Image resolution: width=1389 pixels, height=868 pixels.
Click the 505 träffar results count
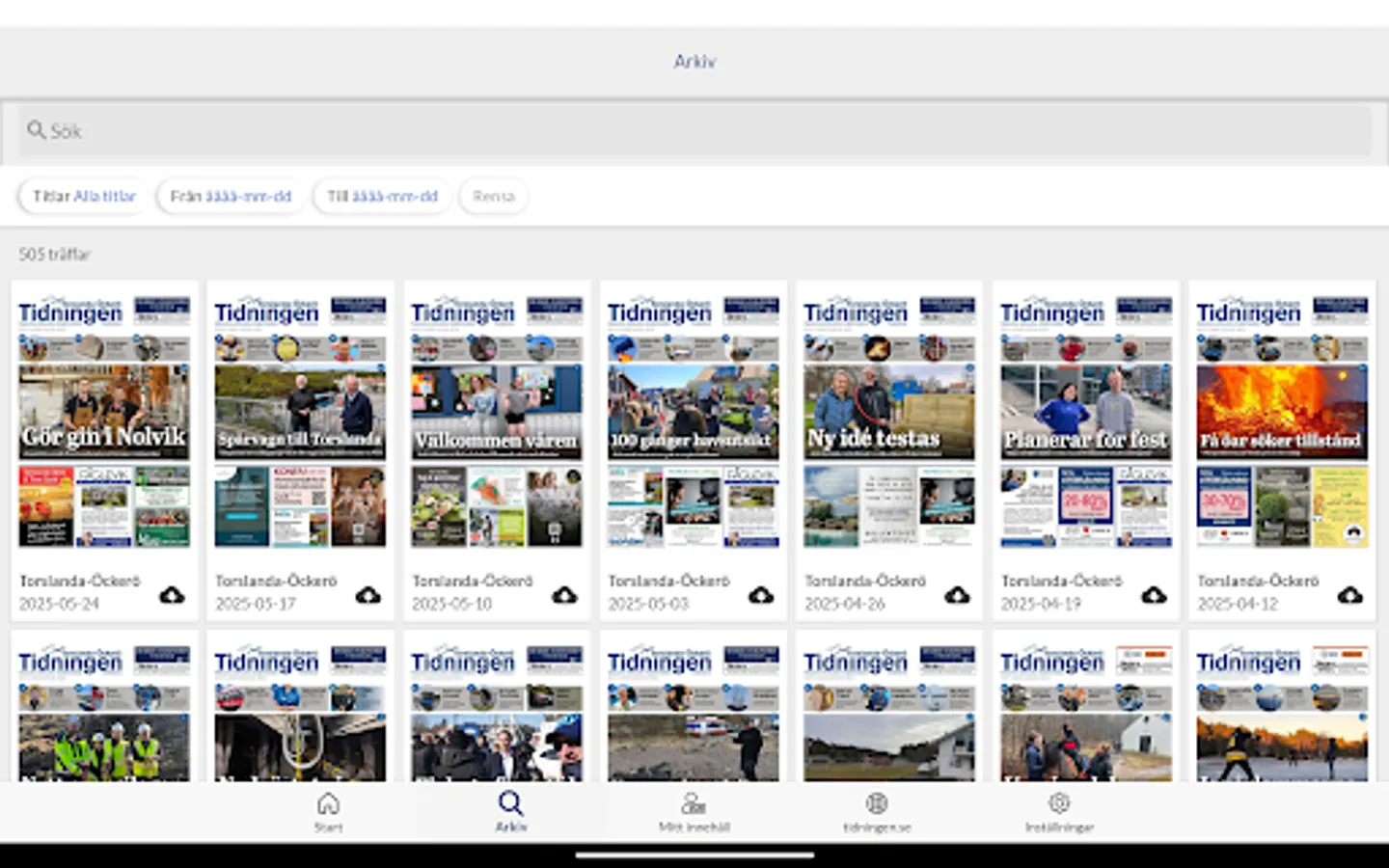click(x=55, y=255)
